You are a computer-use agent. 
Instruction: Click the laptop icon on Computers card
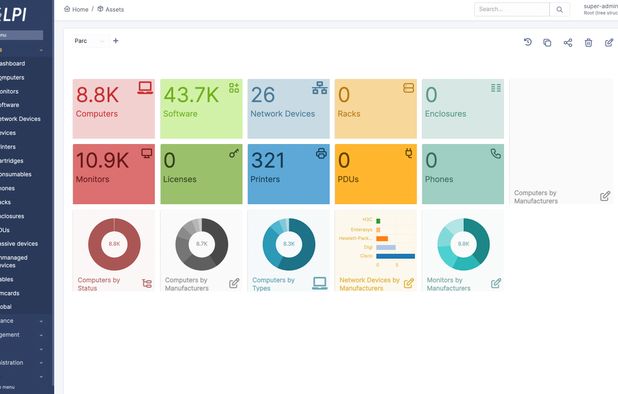tap(145, 88)
